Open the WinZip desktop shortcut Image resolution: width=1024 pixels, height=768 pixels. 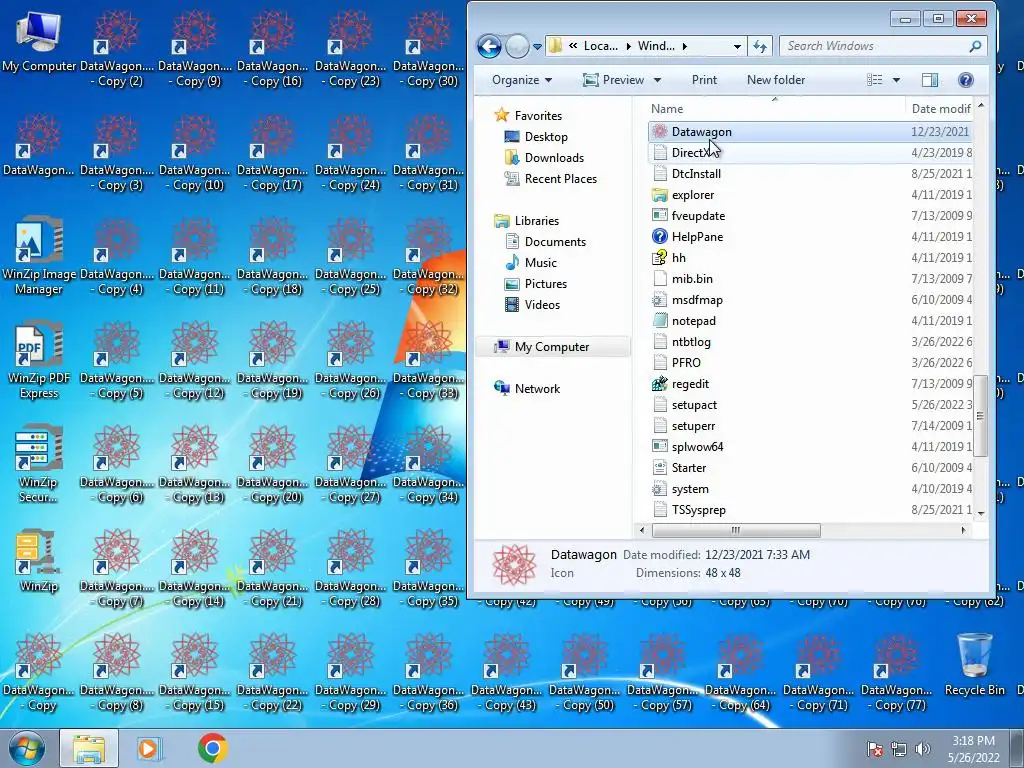tap(39, 560)
